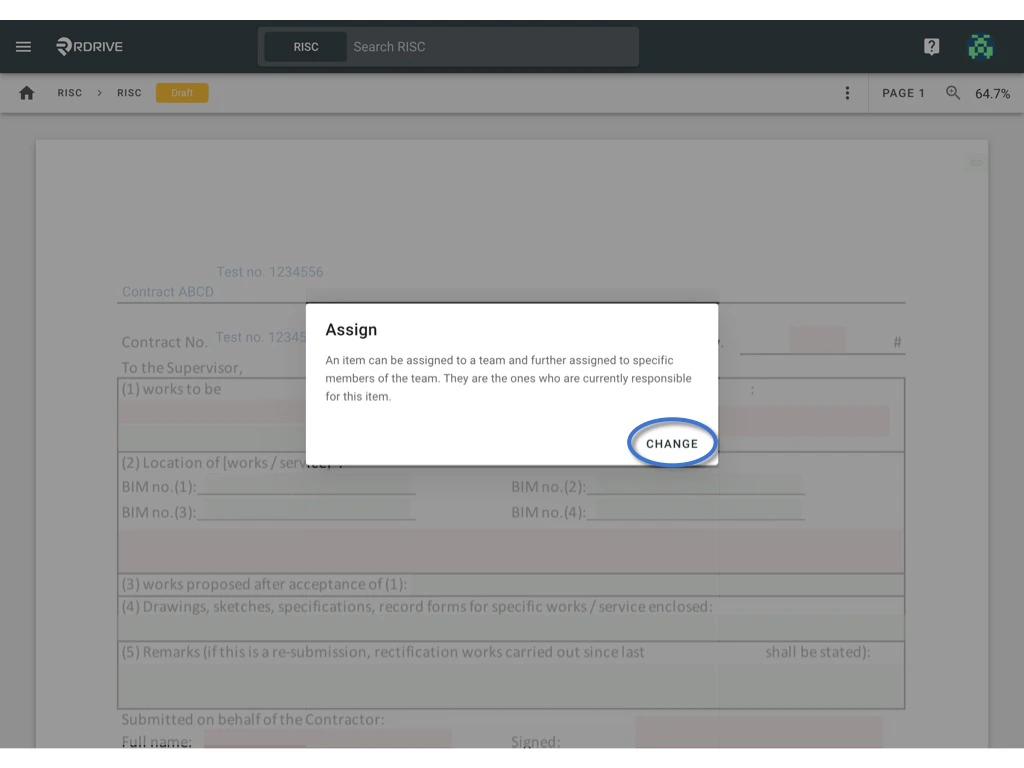Open the three-dot options menu
Viewport: 1024px width, 768px height.
847,92
